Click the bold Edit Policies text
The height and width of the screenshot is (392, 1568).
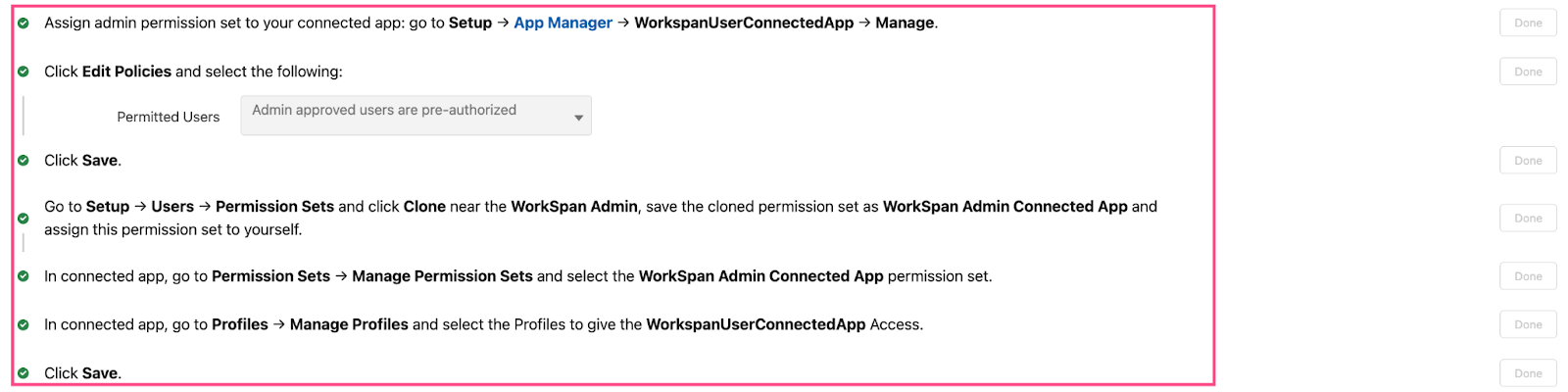[x=126, y=72]
